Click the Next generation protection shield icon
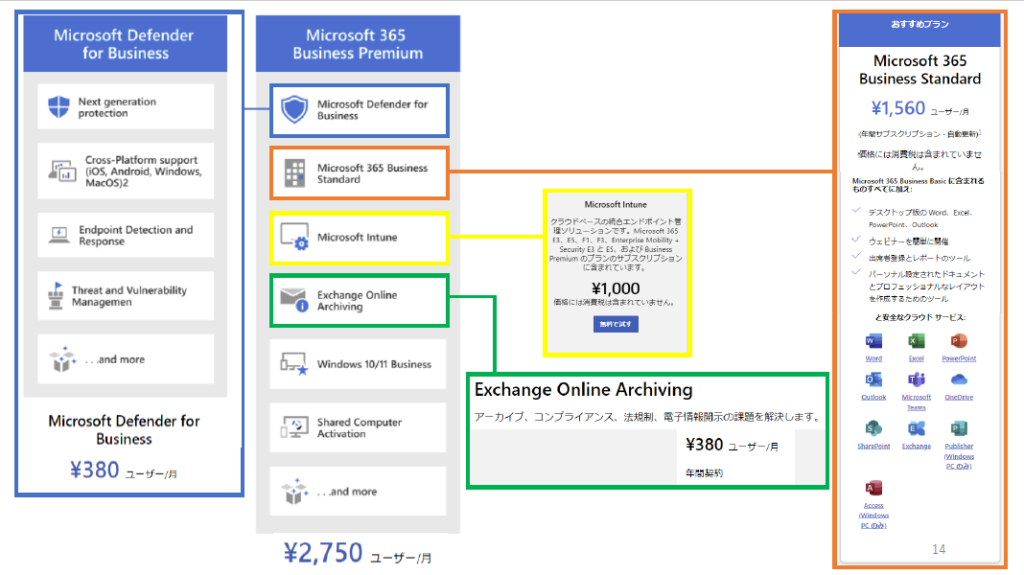The image size is (1024, 575). click(59, 107)
